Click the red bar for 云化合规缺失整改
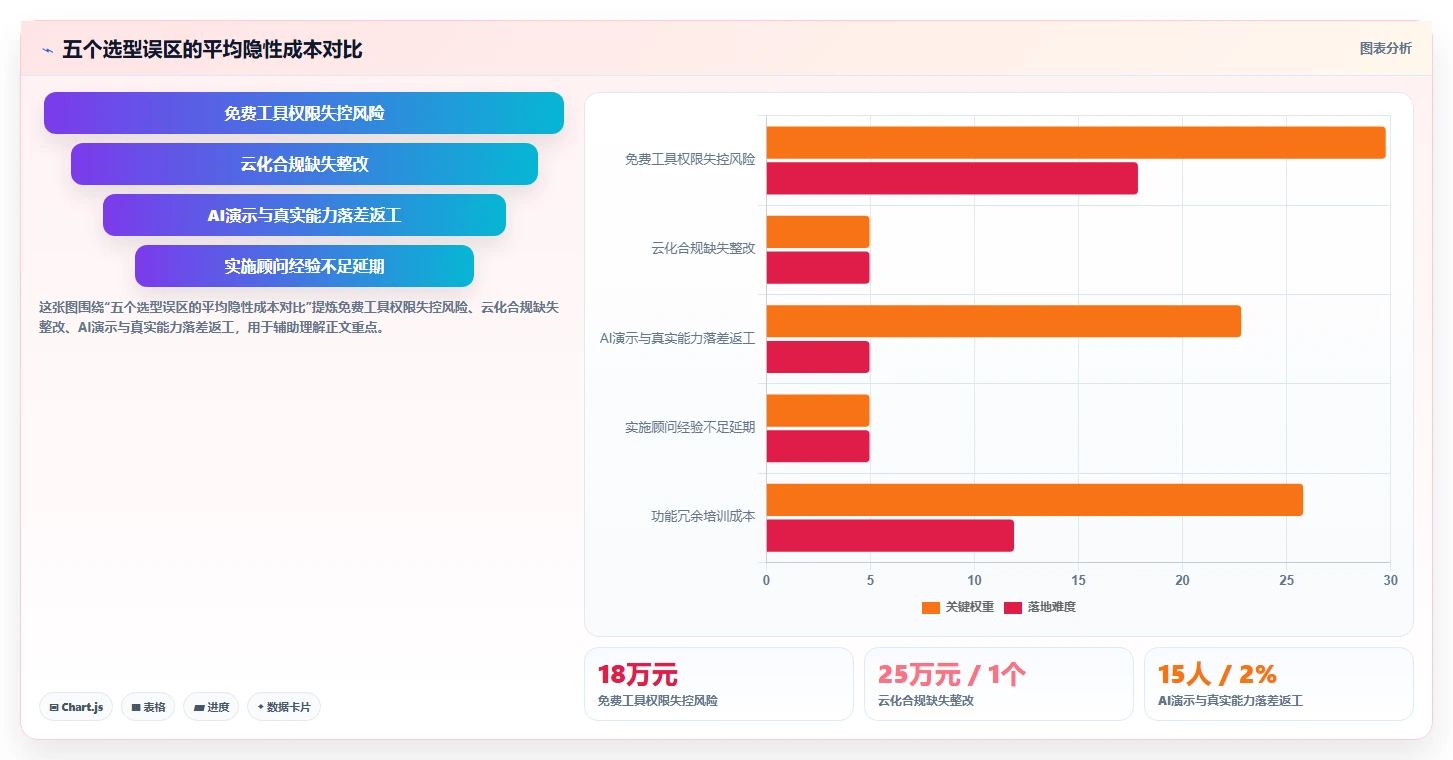Viewport: 1453px width, 760px height. click(818, 267)
